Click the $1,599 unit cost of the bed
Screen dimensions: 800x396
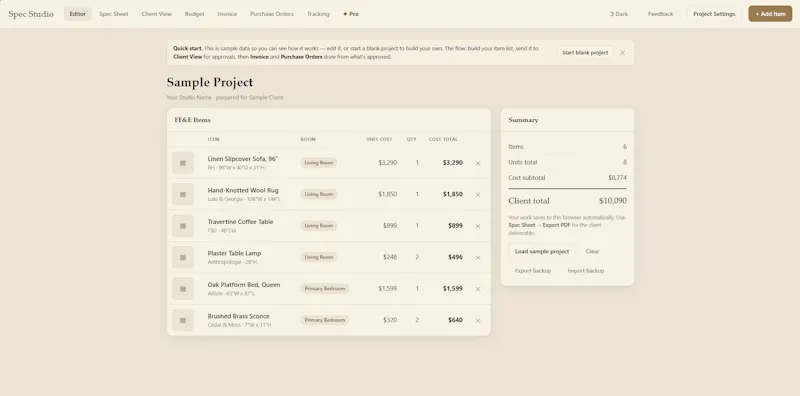coord(388,289)
